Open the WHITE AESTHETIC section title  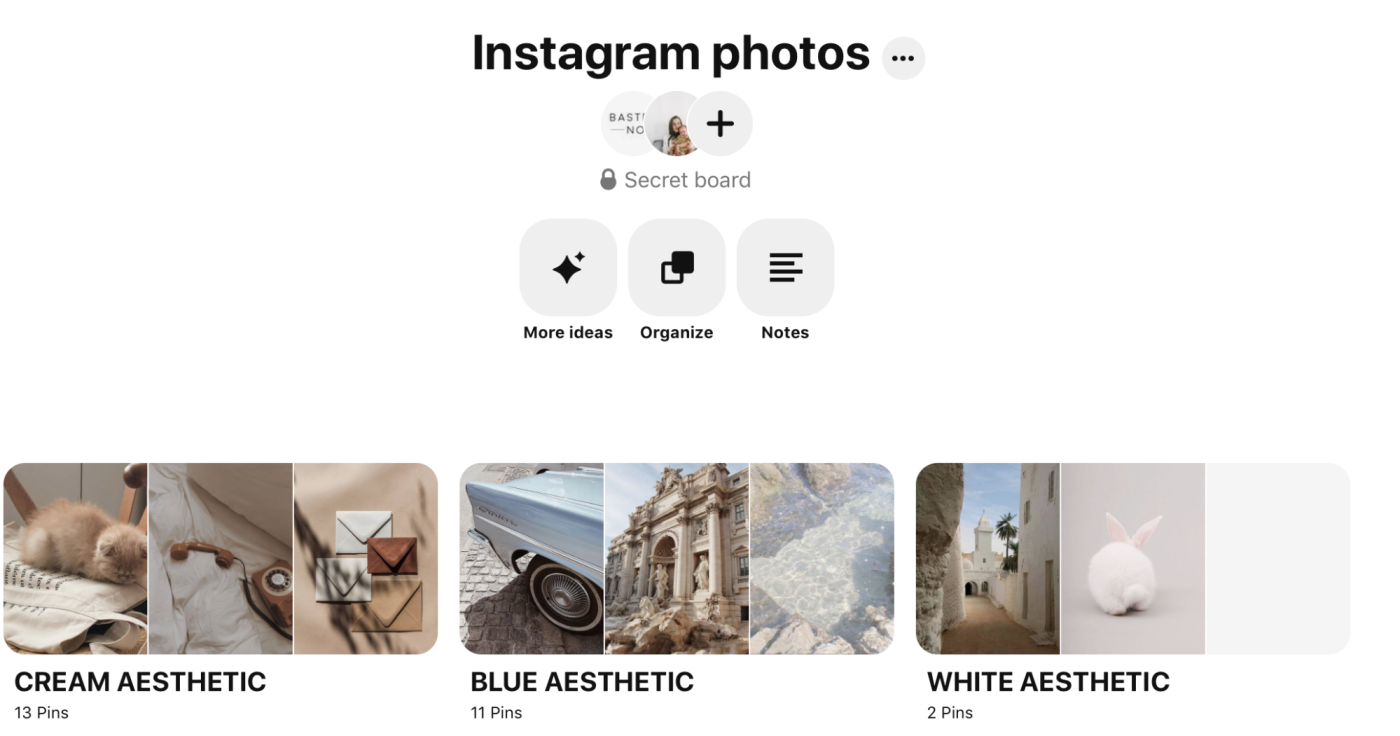[x=1048, y=682]
